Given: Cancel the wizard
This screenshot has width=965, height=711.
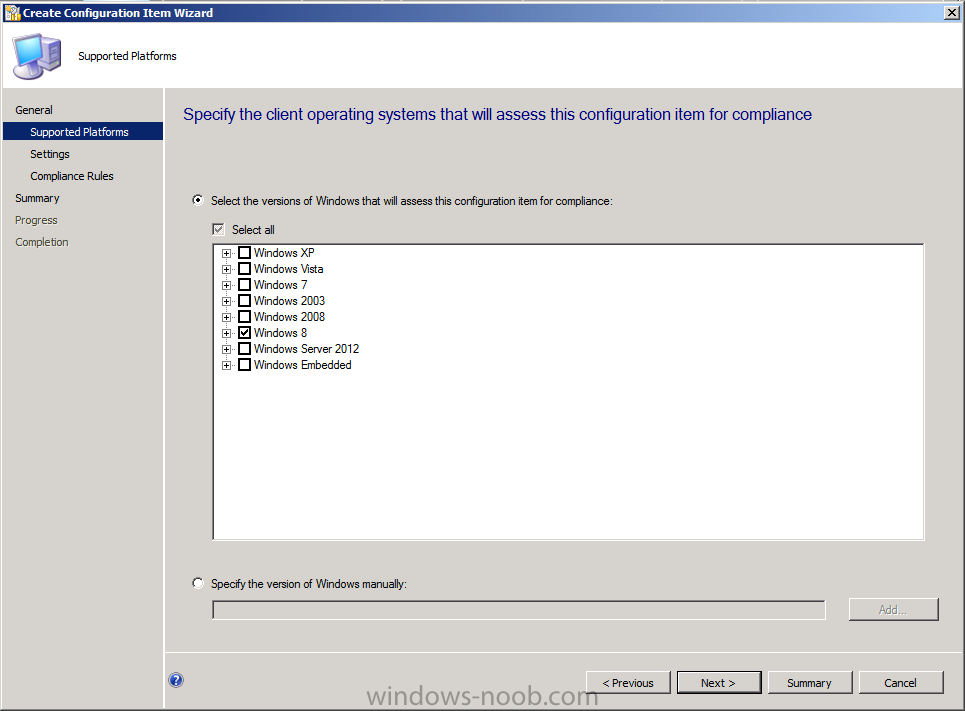Looking at the screenshot, I should coord(900,683).
